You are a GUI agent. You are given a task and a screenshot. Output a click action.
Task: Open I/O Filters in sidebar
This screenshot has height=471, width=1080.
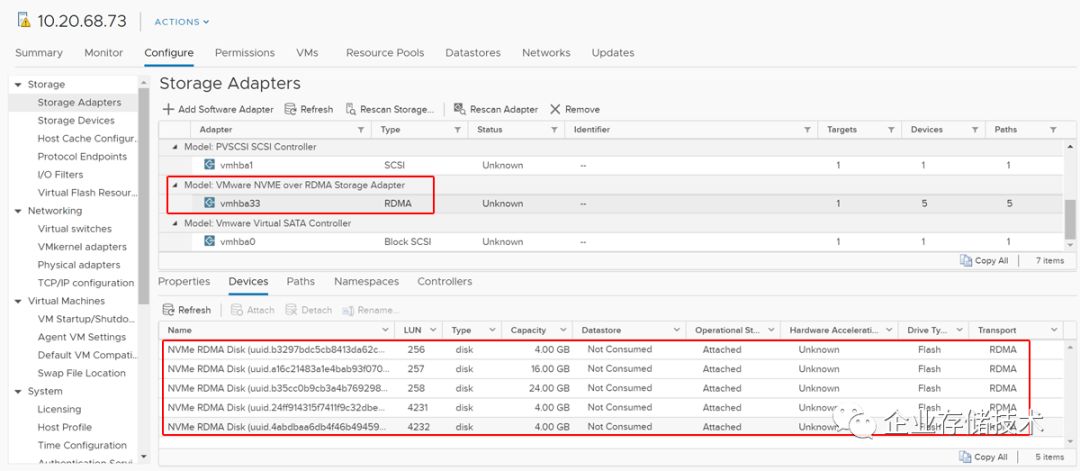pos(60,175)
